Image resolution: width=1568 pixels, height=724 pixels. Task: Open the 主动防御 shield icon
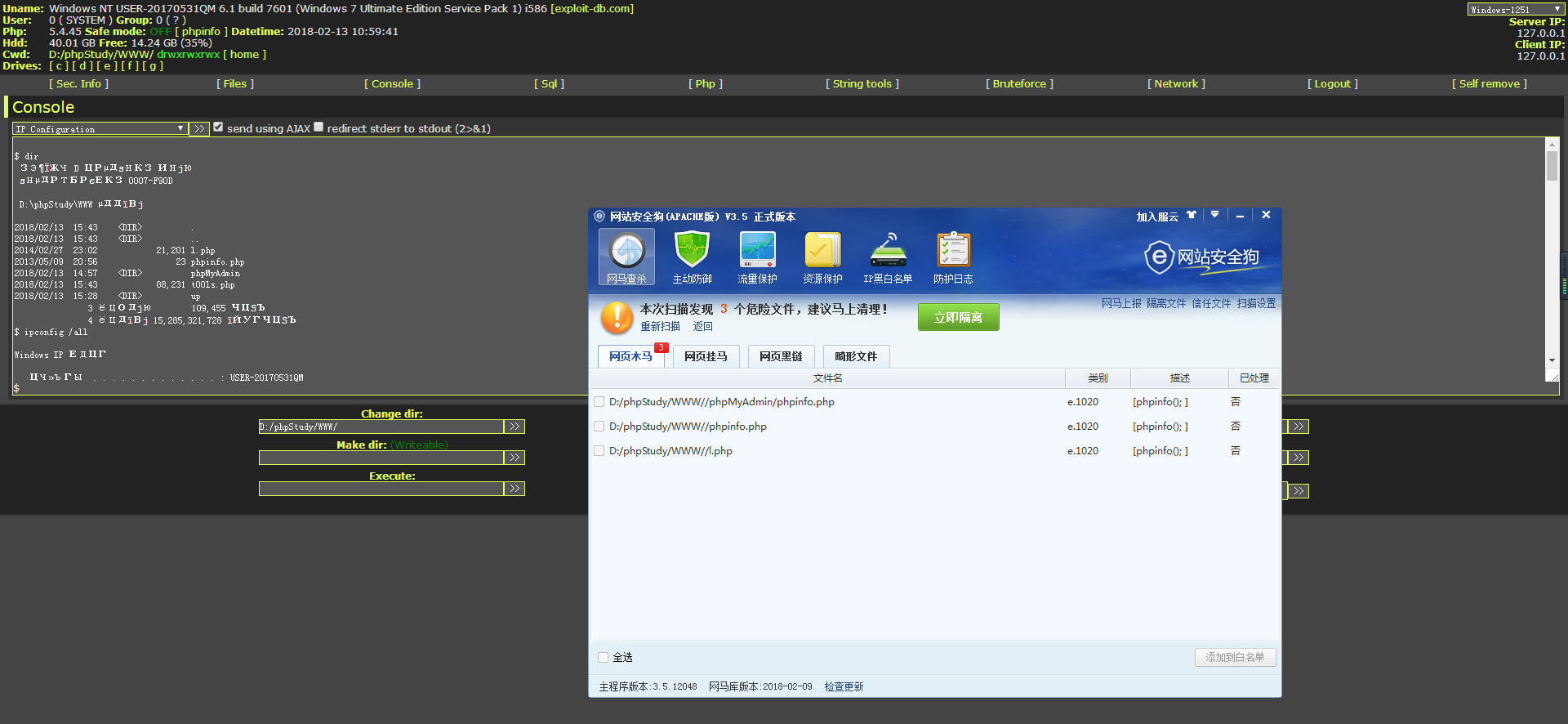pos(692,257)
